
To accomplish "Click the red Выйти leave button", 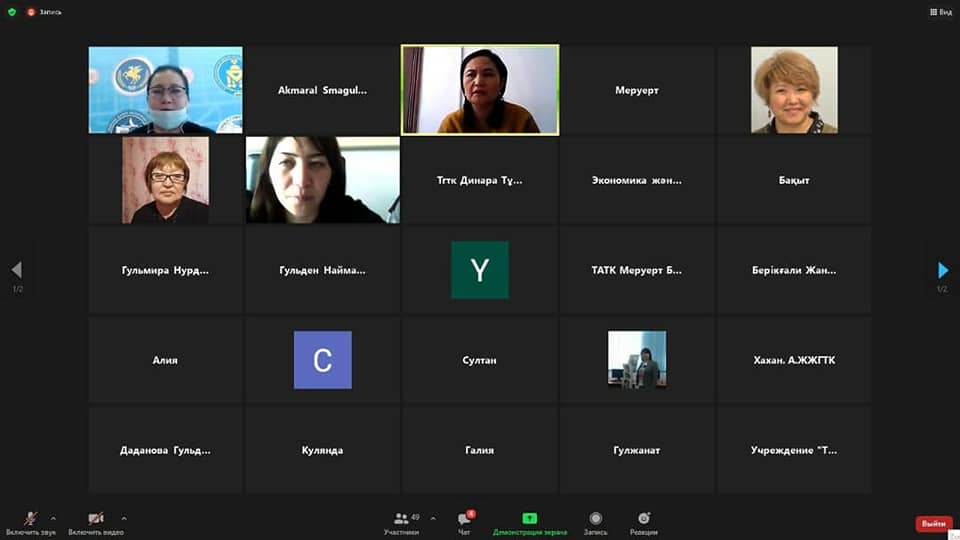I will point(933,524).
